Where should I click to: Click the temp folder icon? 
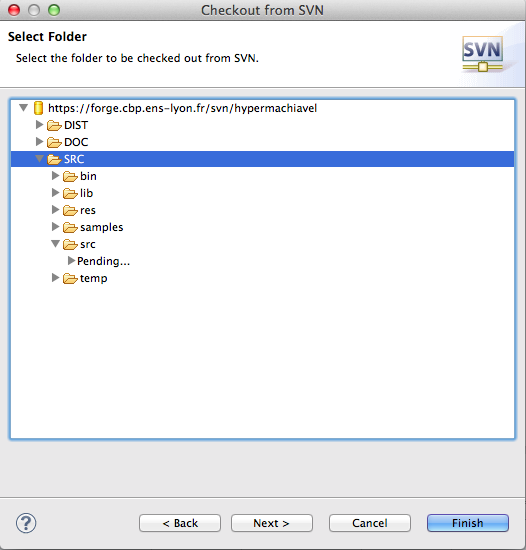[70, 279]
